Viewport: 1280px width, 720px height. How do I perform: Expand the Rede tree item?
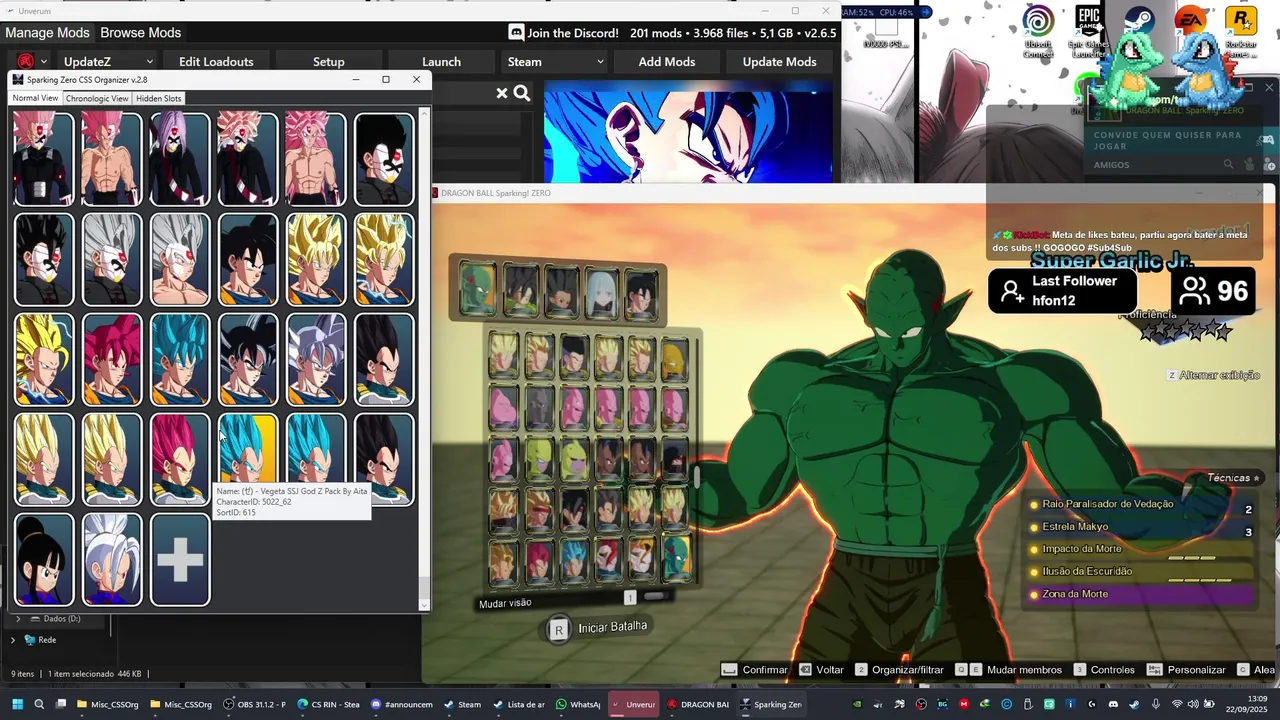pyautogui.click(x=13, y=640)
